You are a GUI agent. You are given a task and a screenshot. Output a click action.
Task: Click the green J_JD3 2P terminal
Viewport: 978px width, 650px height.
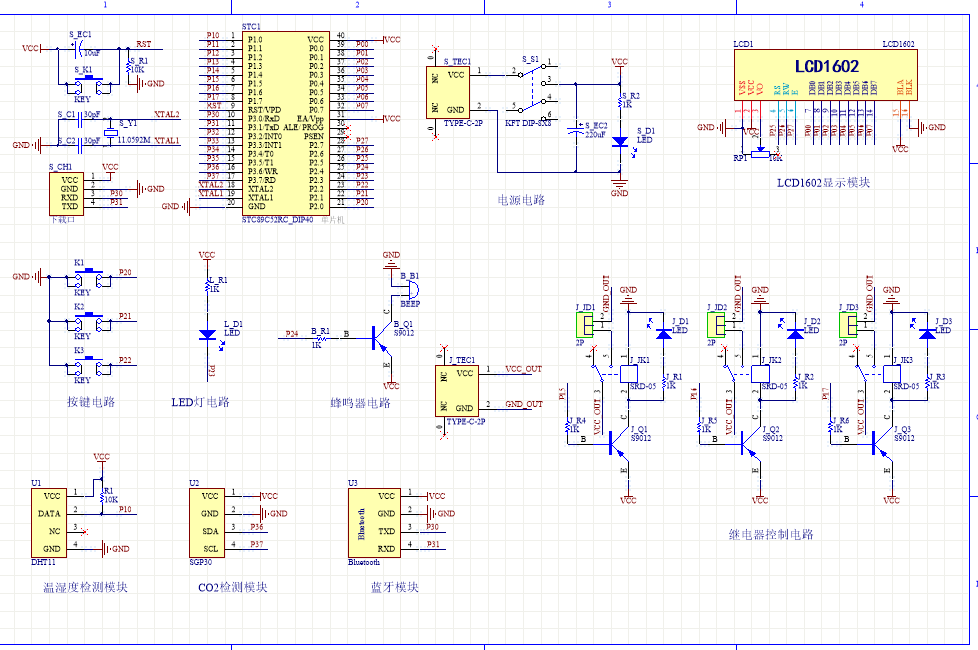coord(848,325)
